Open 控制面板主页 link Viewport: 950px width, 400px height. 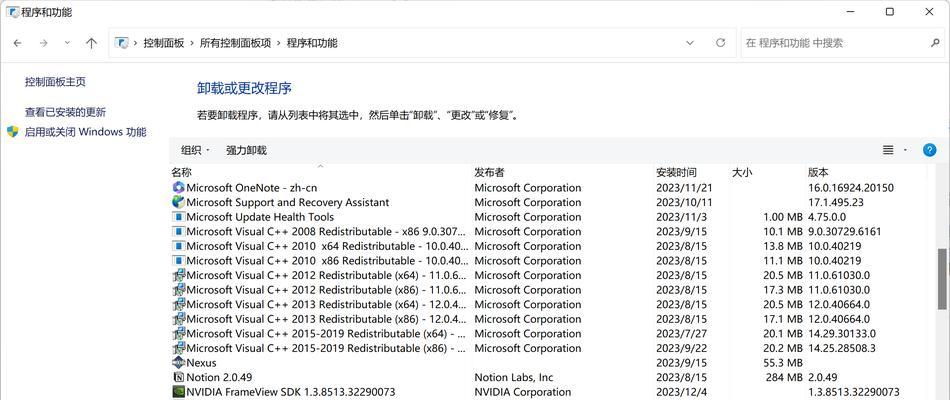(x=55, y=82)
